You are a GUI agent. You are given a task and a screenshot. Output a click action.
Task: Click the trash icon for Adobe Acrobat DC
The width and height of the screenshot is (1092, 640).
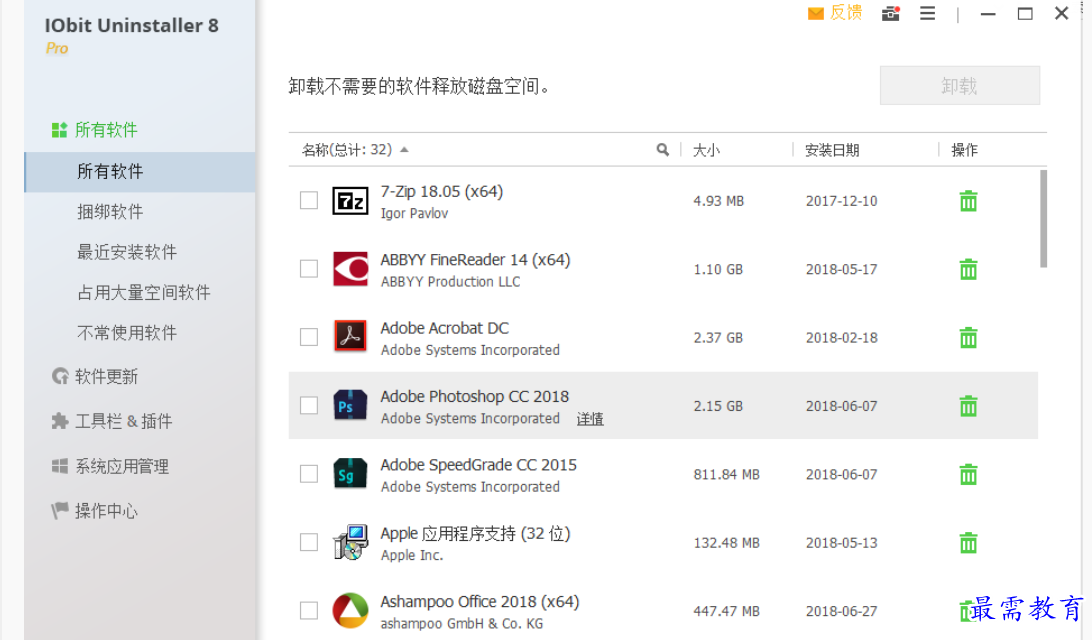[968, 338]
